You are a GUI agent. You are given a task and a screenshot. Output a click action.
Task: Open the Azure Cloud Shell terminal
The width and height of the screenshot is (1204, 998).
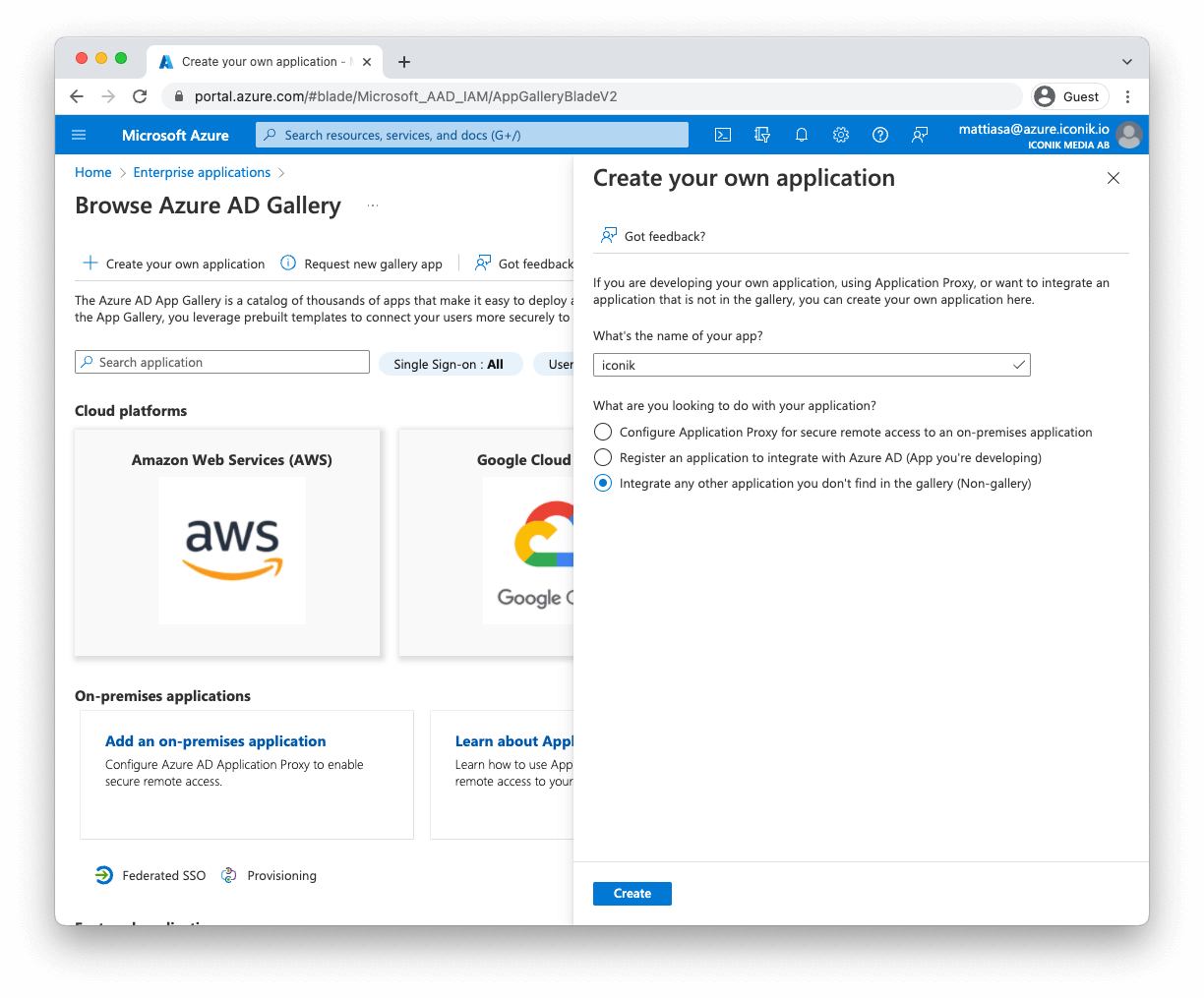pyautogui.click(x=723, y=135)
